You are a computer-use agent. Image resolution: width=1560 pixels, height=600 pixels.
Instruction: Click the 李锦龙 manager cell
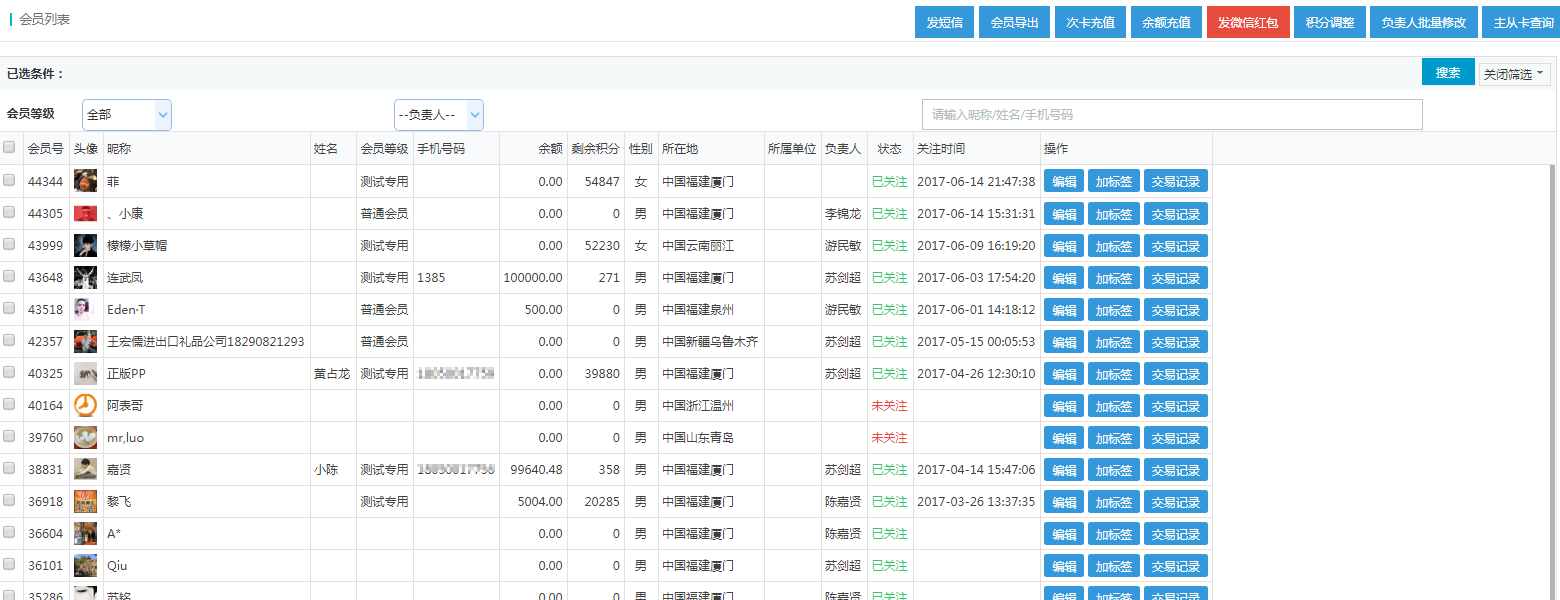pyautogui.click(x=843, y=213)
